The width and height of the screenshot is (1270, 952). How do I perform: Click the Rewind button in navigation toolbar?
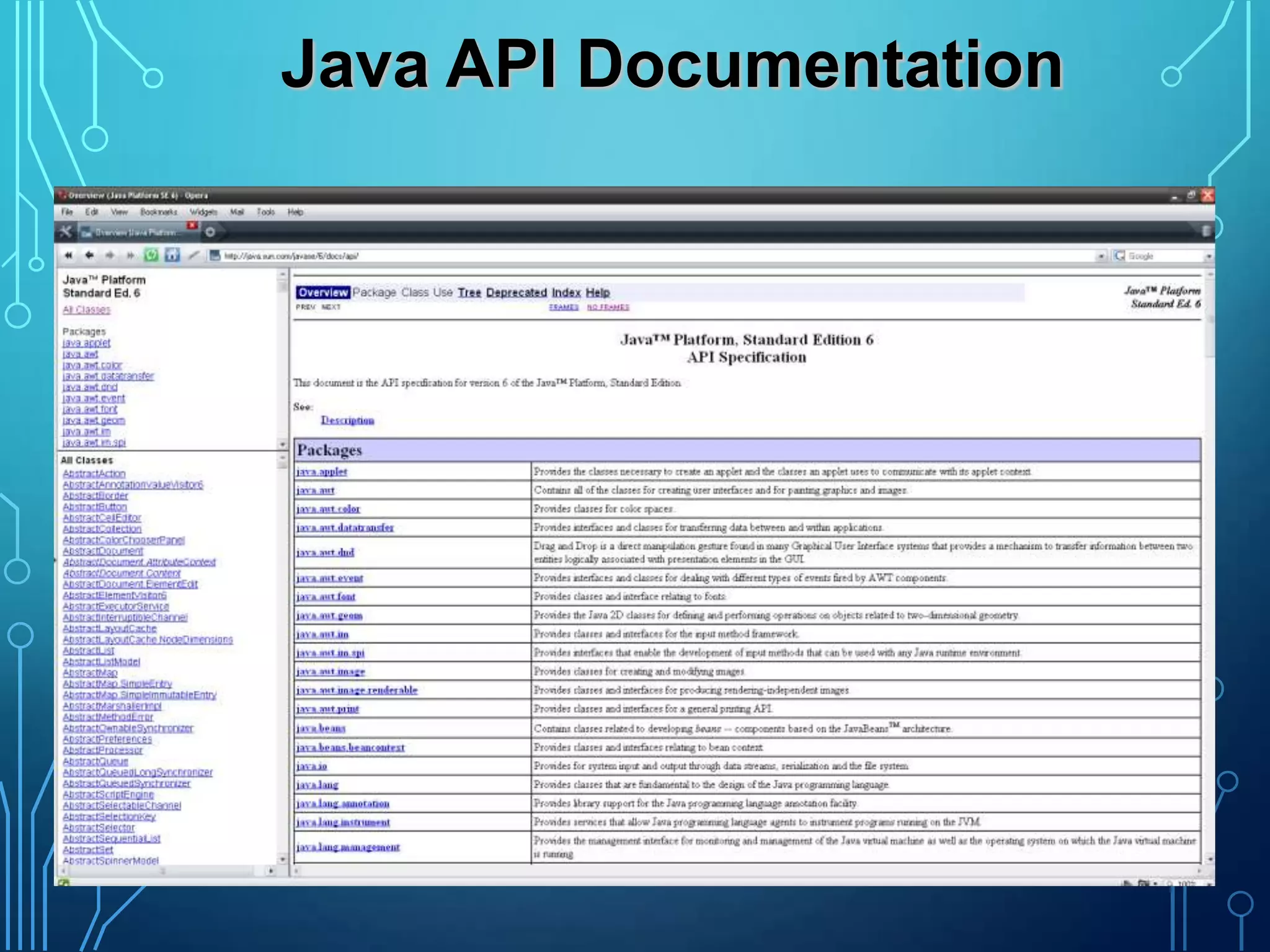pos(68,255)
